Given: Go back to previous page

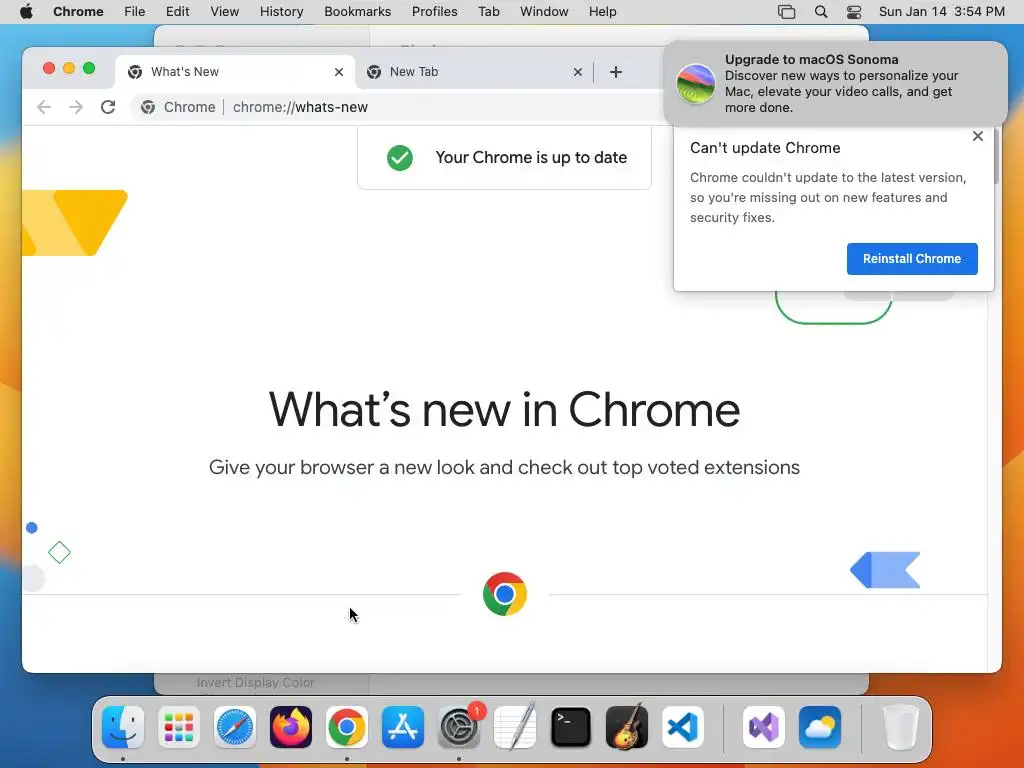Looking at the screenshot, I should [x=44, y=107].
